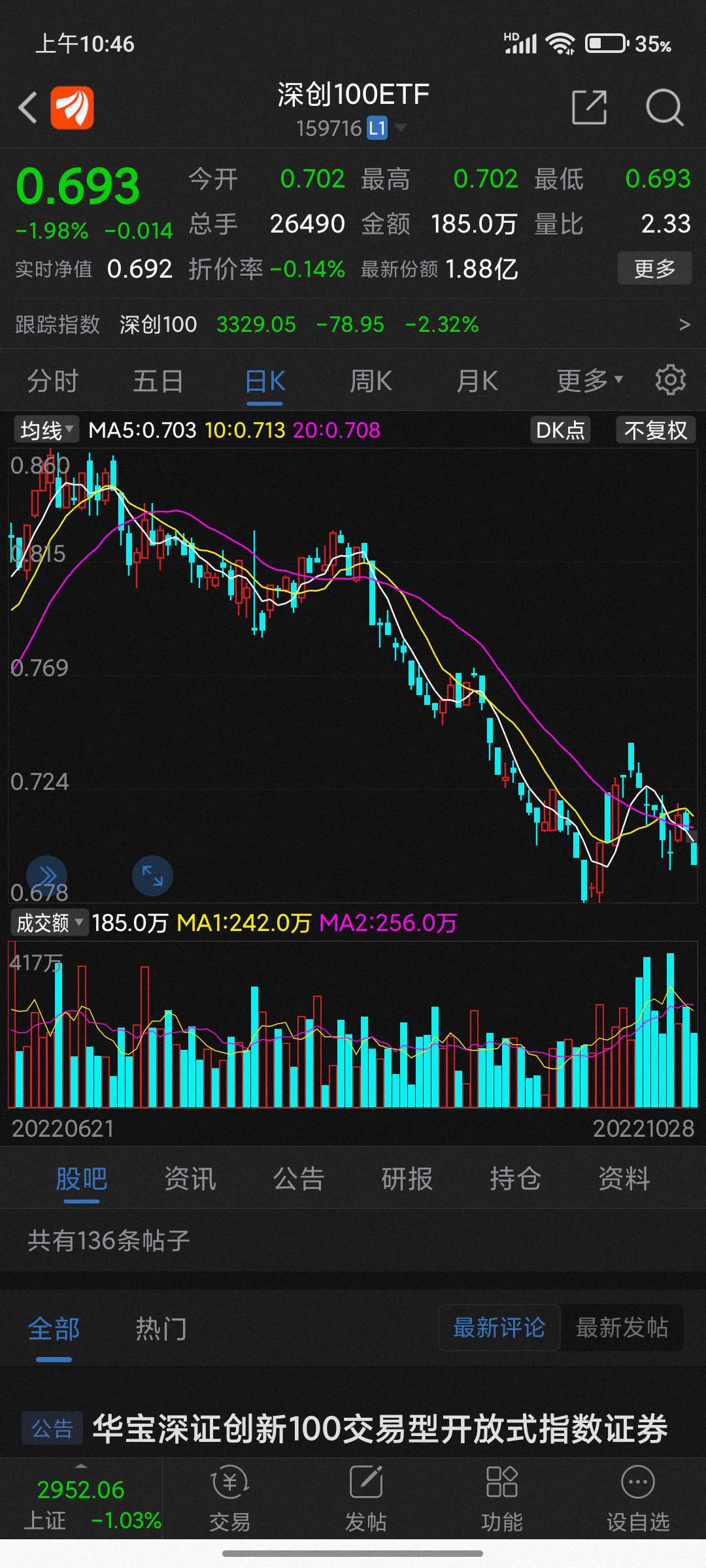
Task: Expand the 上证 index bar arrow
Action: tap(81, 1465)
